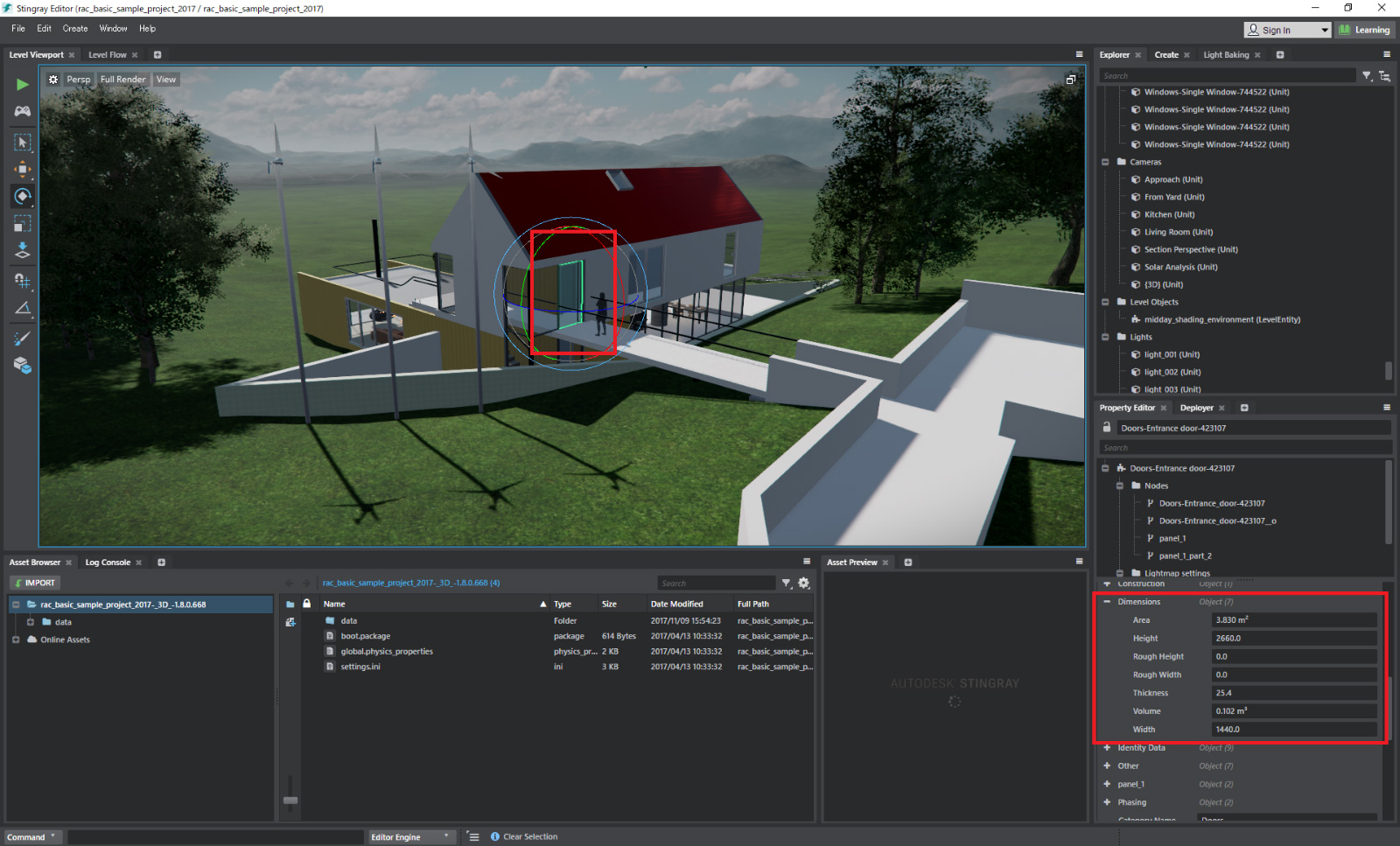Switch to the Log Console tab
Screen dimensions: 1400x846
(x=108, y=563)
